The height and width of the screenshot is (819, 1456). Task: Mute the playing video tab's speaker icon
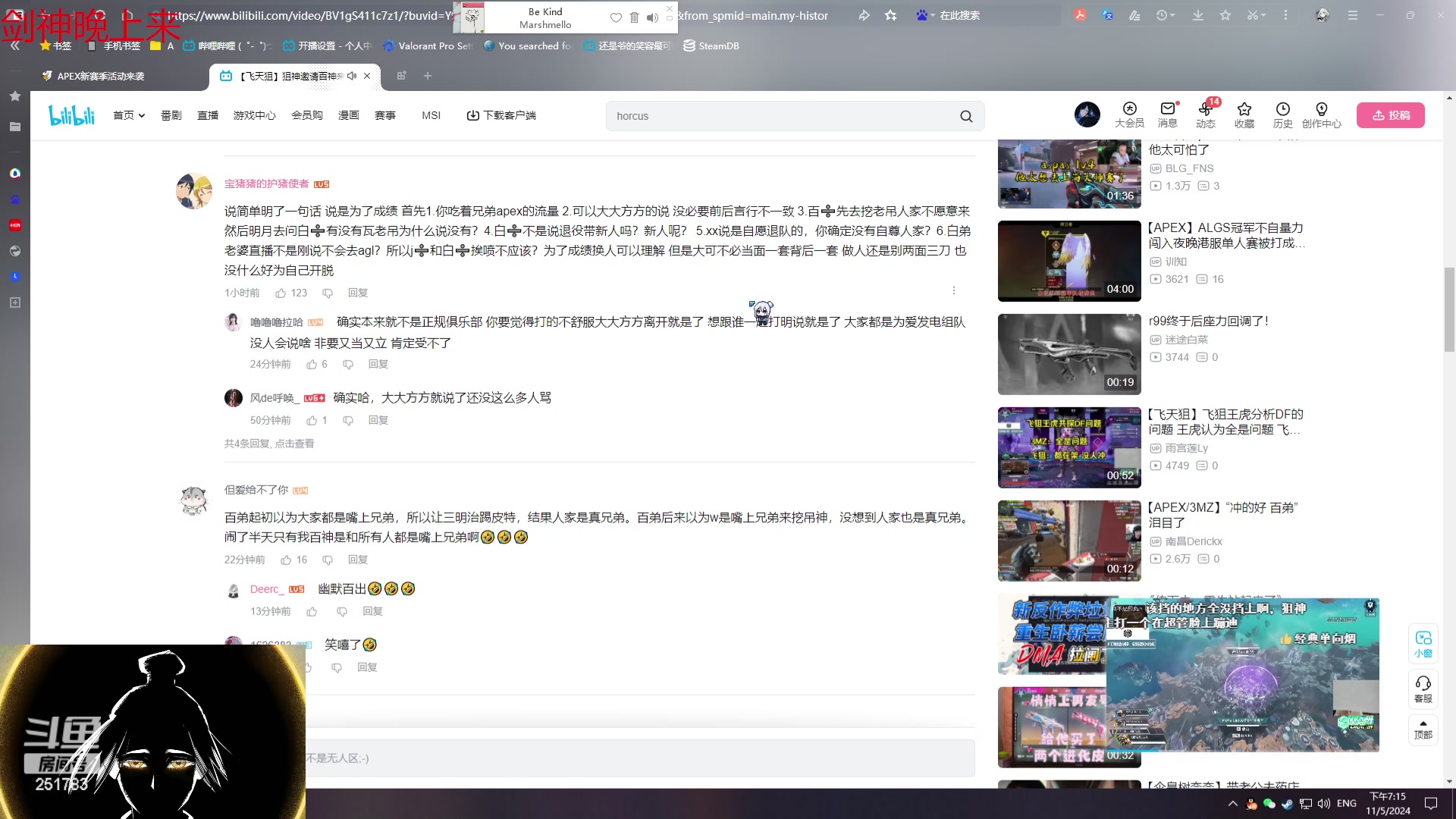(x=352, y=76)
